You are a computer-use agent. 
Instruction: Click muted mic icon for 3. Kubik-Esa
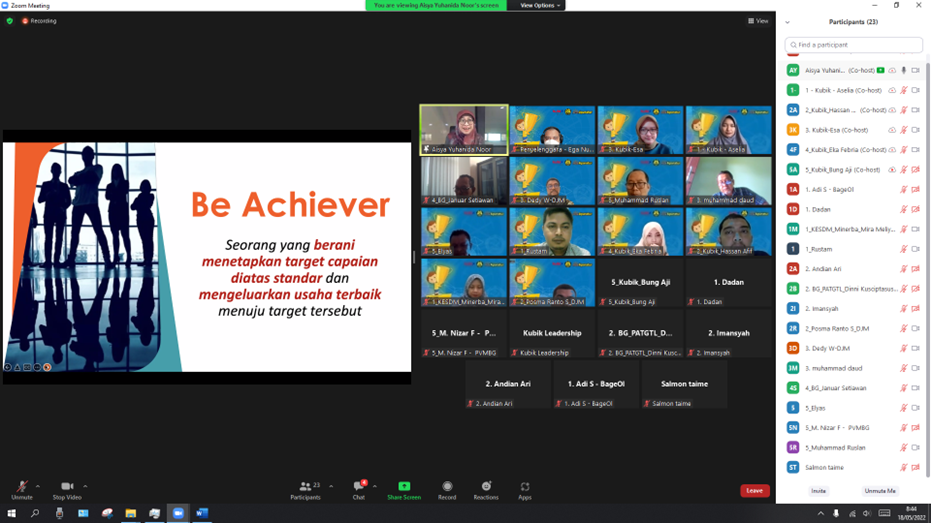tap(904, 130)
